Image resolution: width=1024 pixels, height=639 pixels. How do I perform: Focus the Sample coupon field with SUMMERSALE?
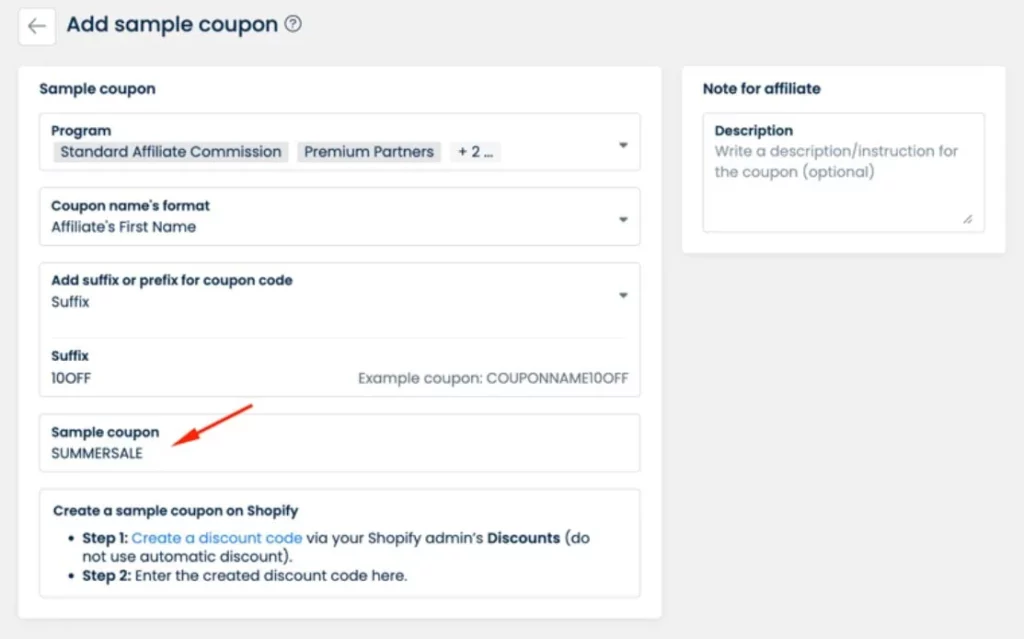pos(340,443)
